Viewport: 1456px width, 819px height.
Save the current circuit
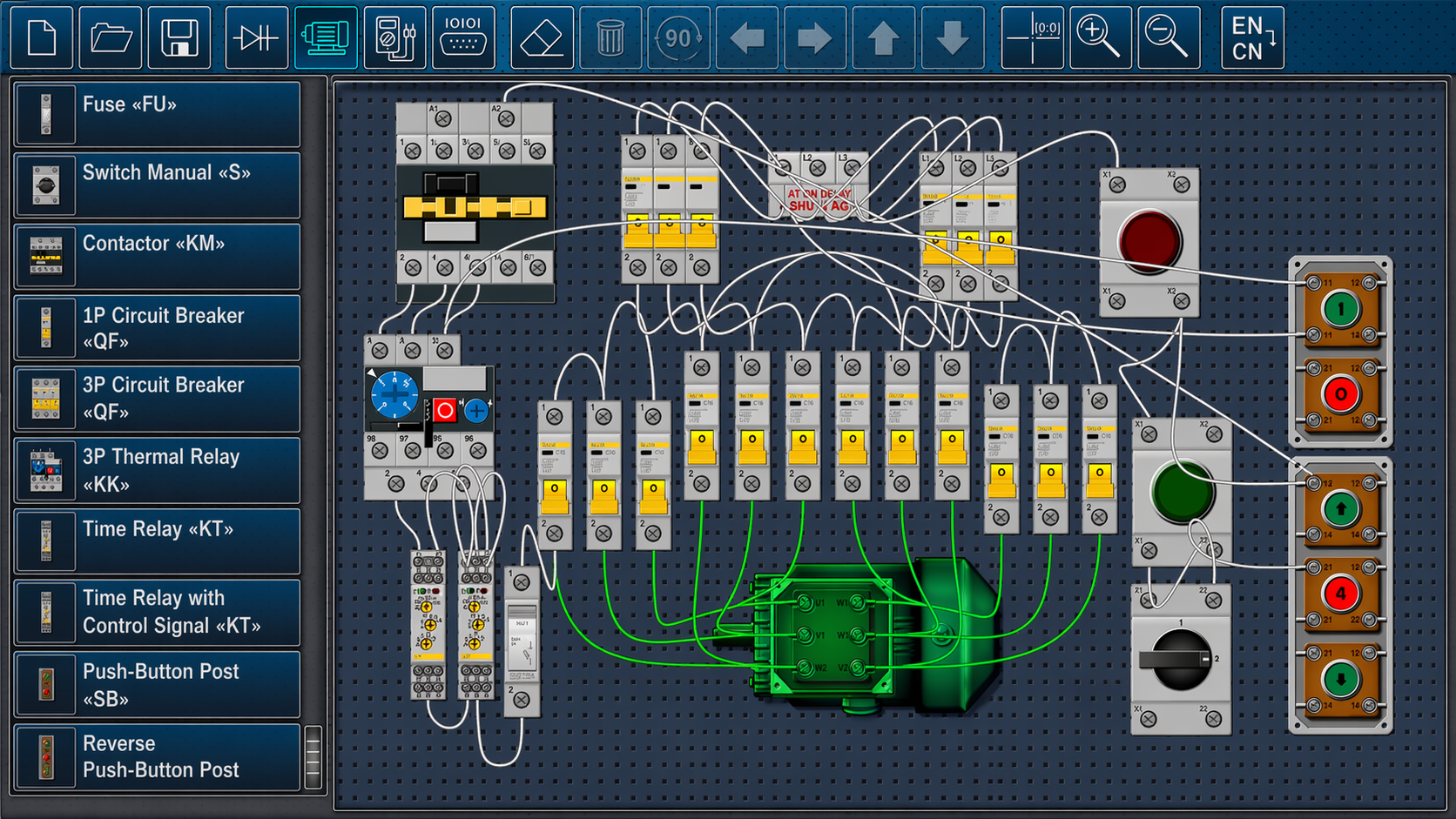click(178, 37)
